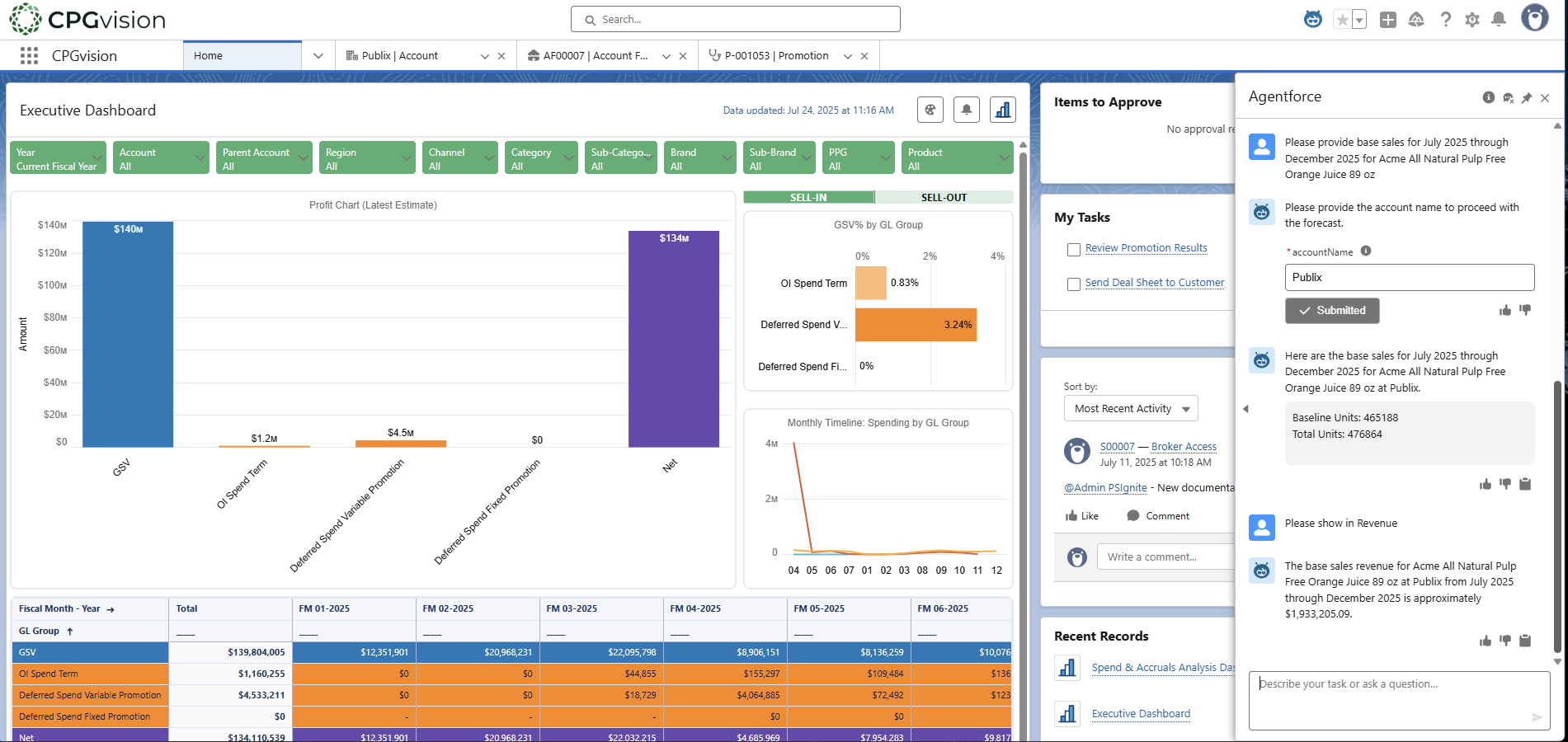Pin the Agentforce panel
This screenshot has width=1568, height=742.
1527,97
